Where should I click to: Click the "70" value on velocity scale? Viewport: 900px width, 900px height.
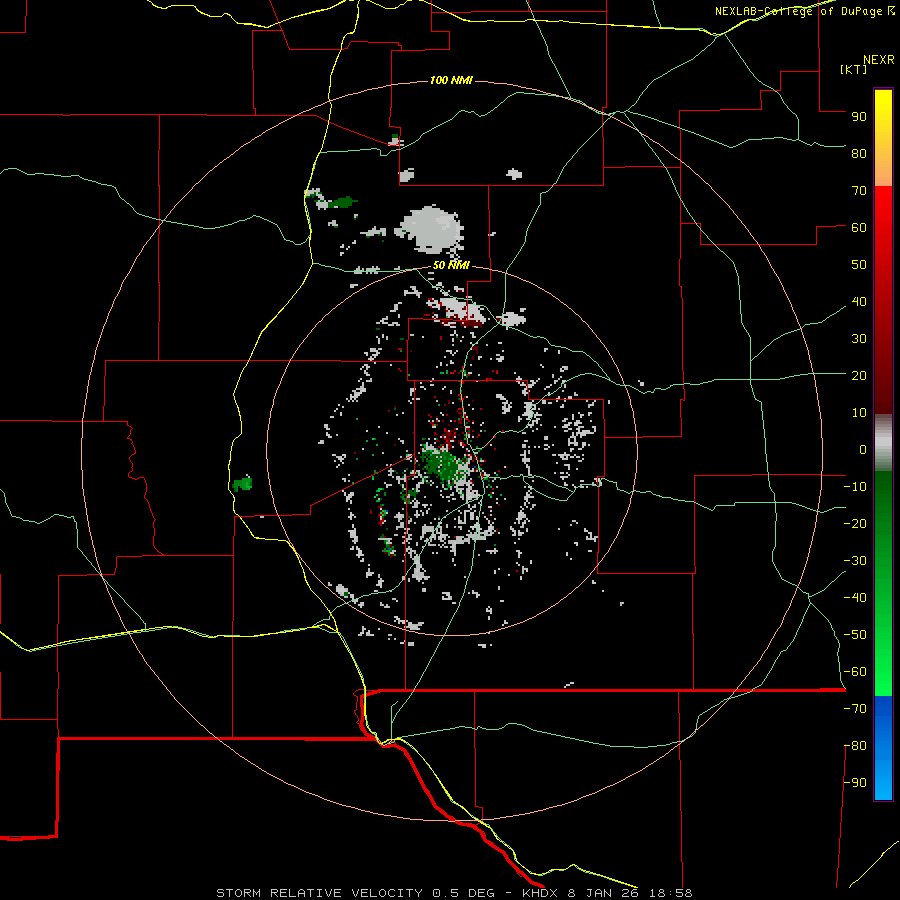point(859,191)
